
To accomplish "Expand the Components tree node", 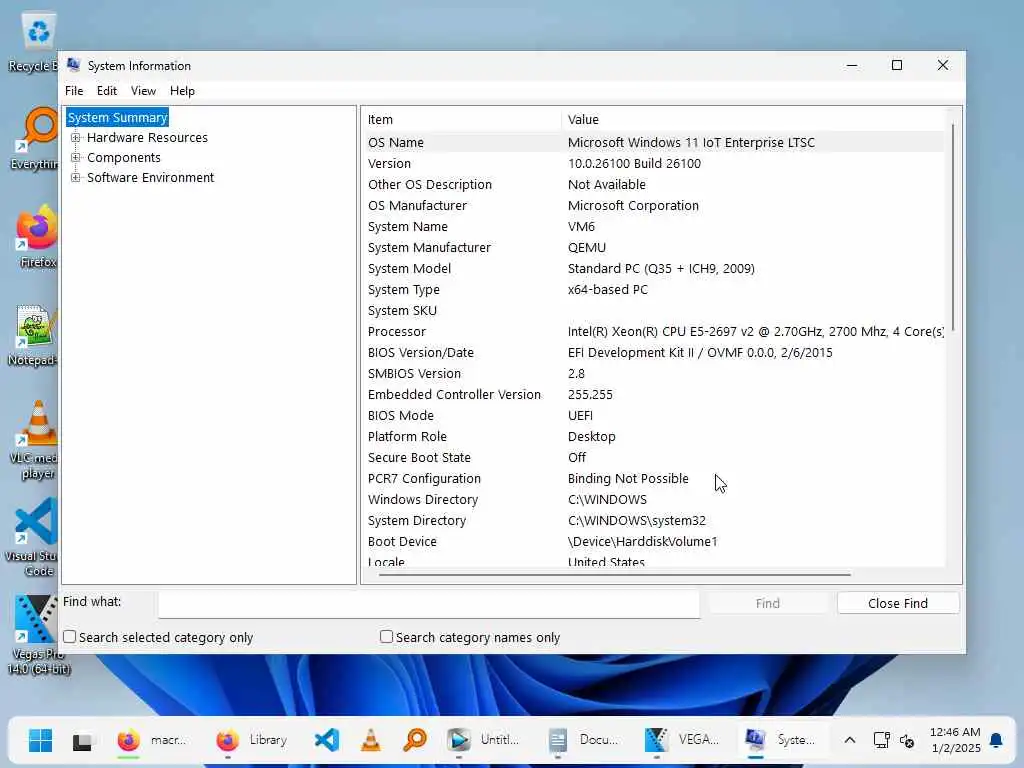I will click(76, 157).
